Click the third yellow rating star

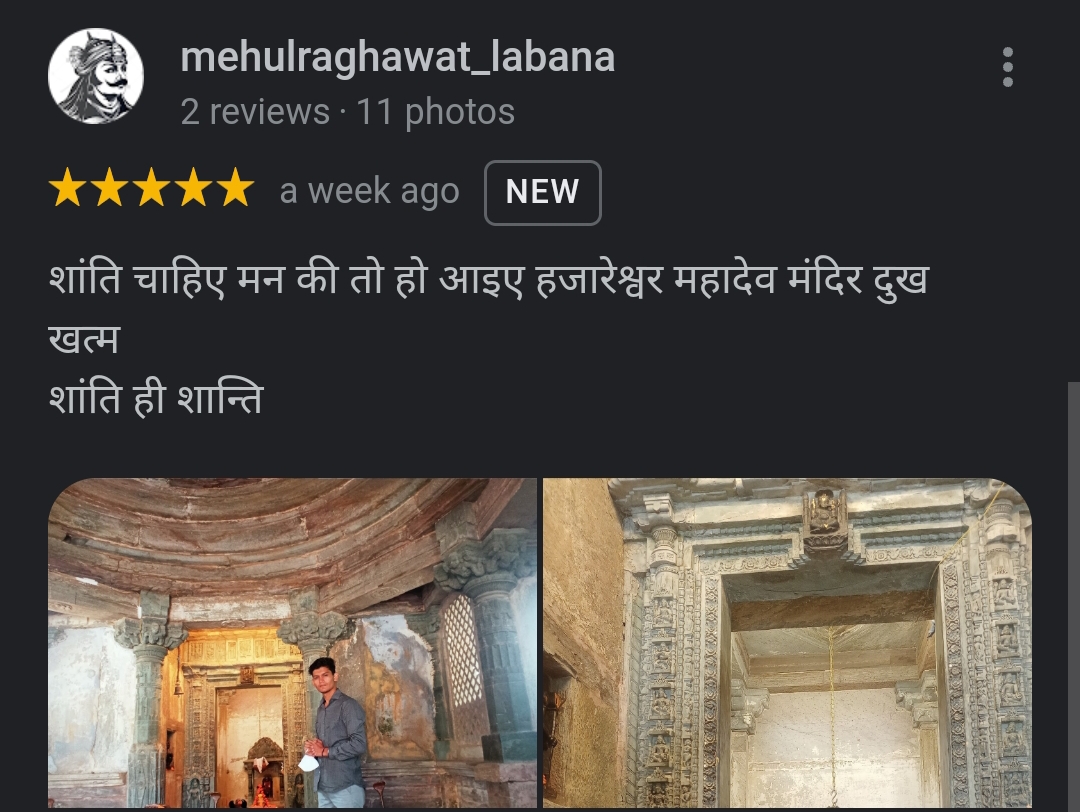(152, 188)
